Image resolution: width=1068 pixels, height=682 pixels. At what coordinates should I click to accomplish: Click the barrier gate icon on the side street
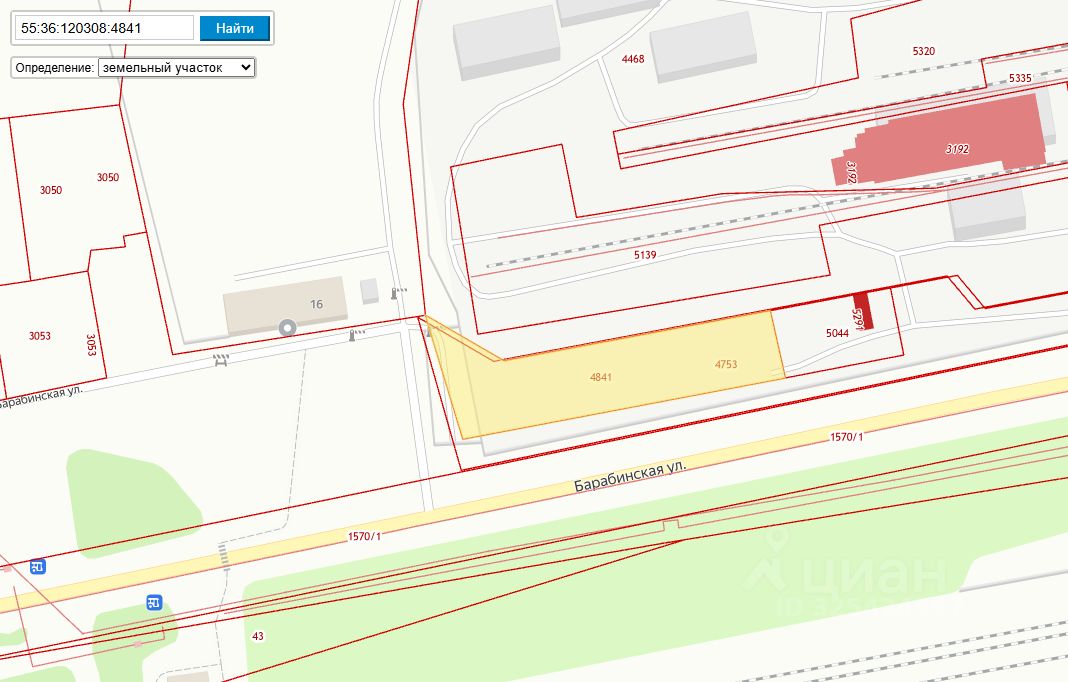[x=221, y=360]
